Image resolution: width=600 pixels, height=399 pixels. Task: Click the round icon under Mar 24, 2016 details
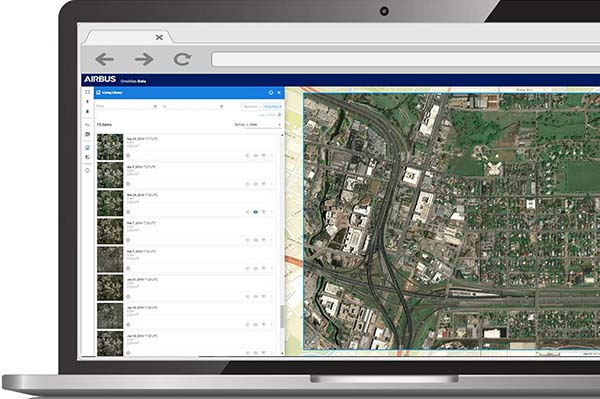pos(128,212)
